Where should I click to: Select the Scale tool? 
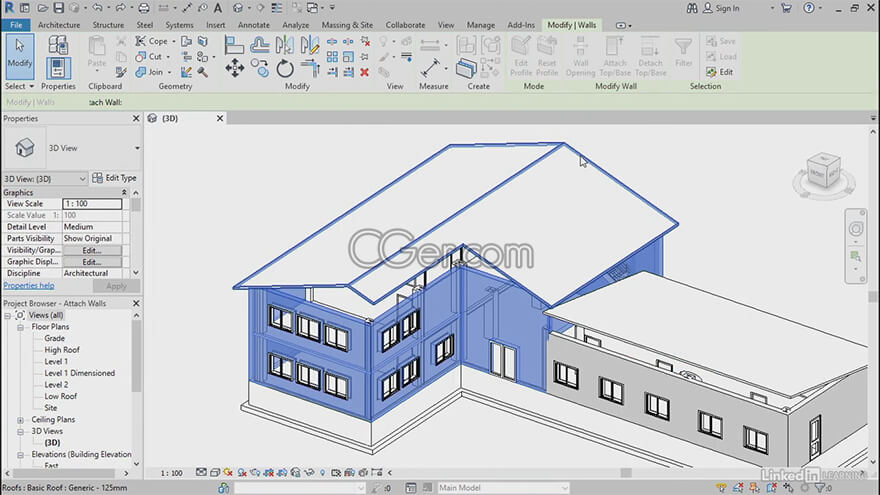coord(349,57)
